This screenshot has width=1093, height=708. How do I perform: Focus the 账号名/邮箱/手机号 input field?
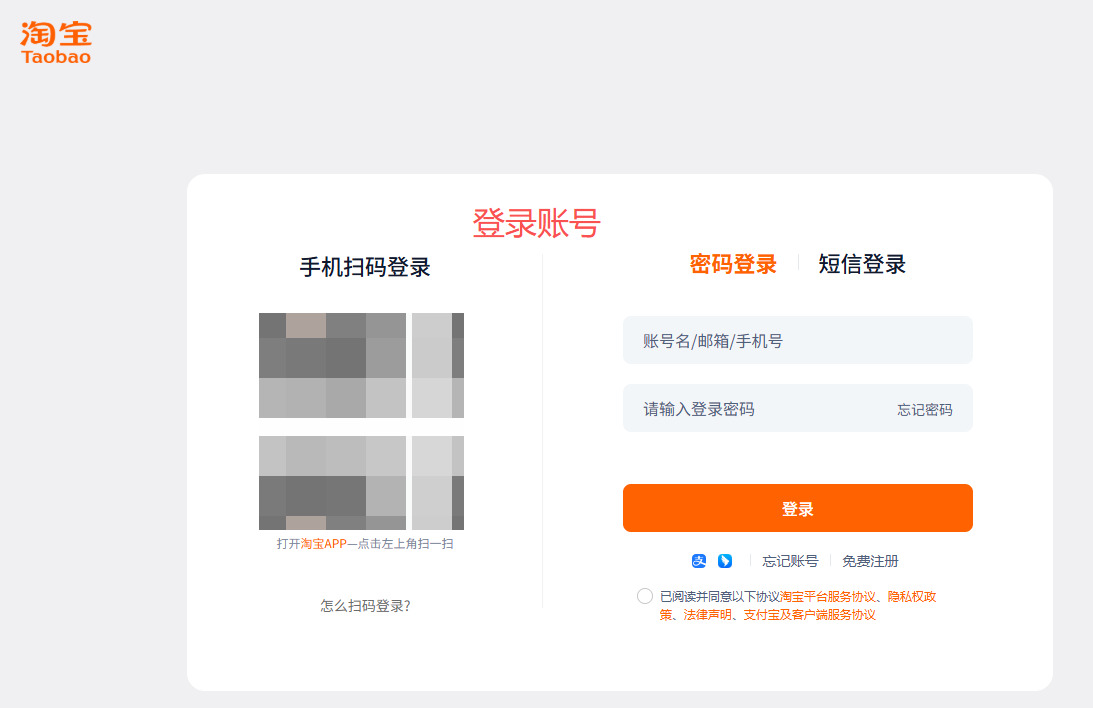(x=797, y=340)
